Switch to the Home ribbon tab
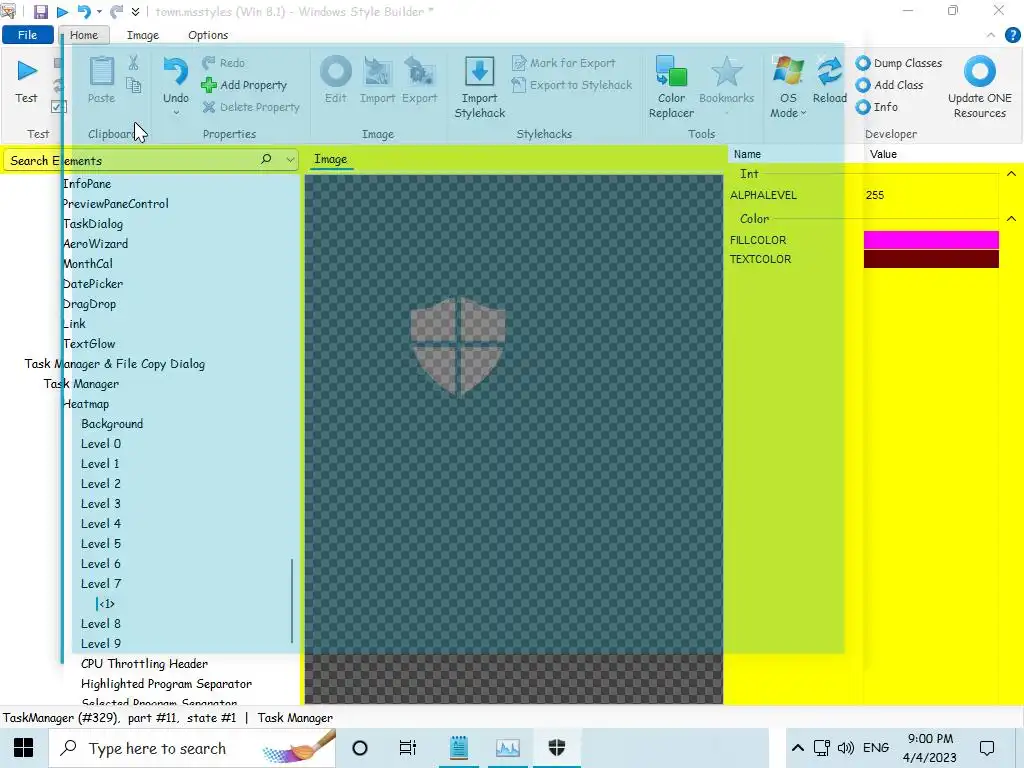This screenshot has height=768, width=1024. (x=84, y=35)
